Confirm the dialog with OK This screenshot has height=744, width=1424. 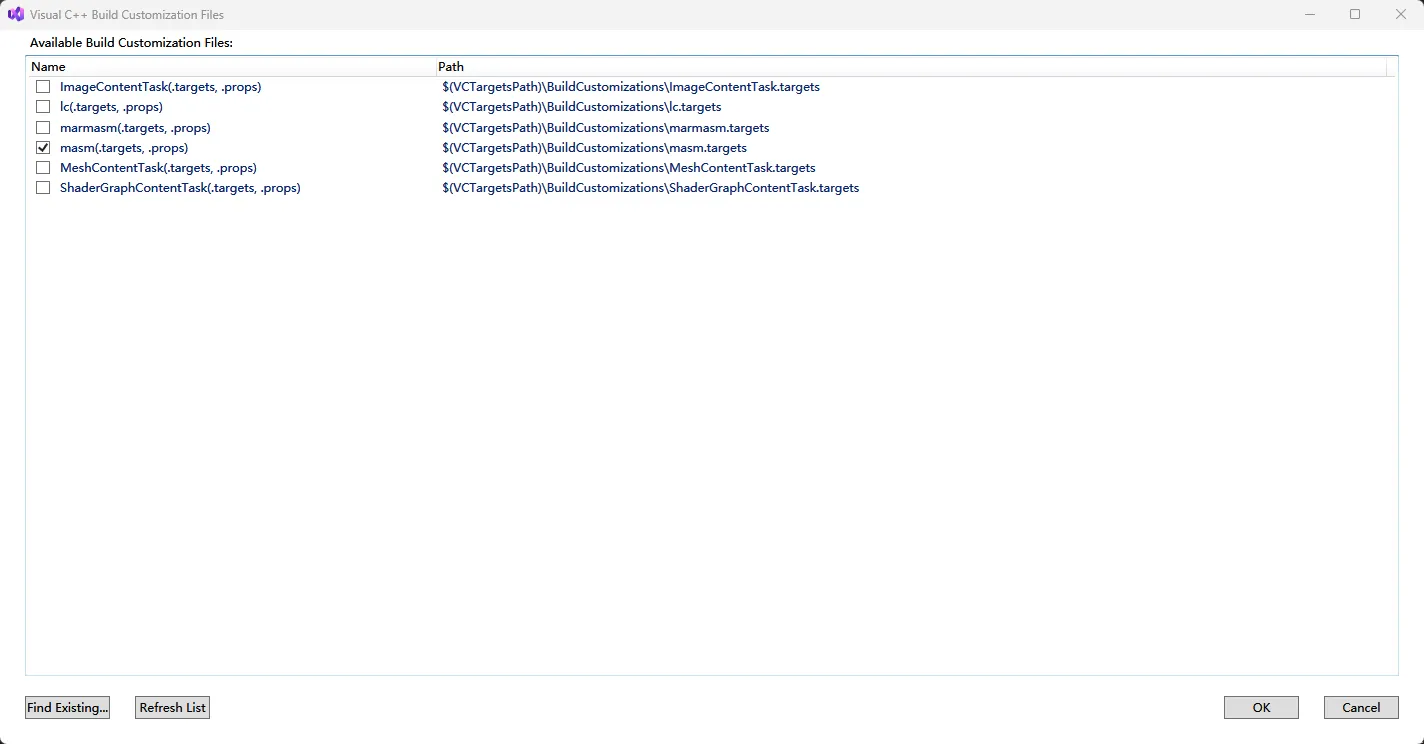1261,707
